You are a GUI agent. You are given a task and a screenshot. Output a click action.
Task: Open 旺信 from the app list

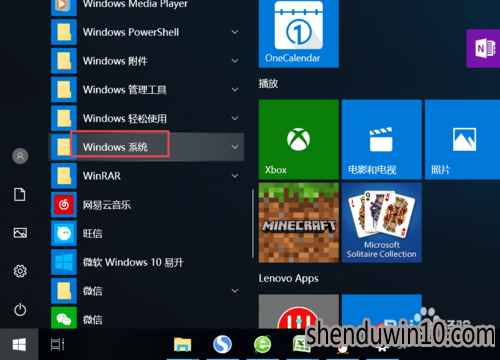click(x=147, y=233)
